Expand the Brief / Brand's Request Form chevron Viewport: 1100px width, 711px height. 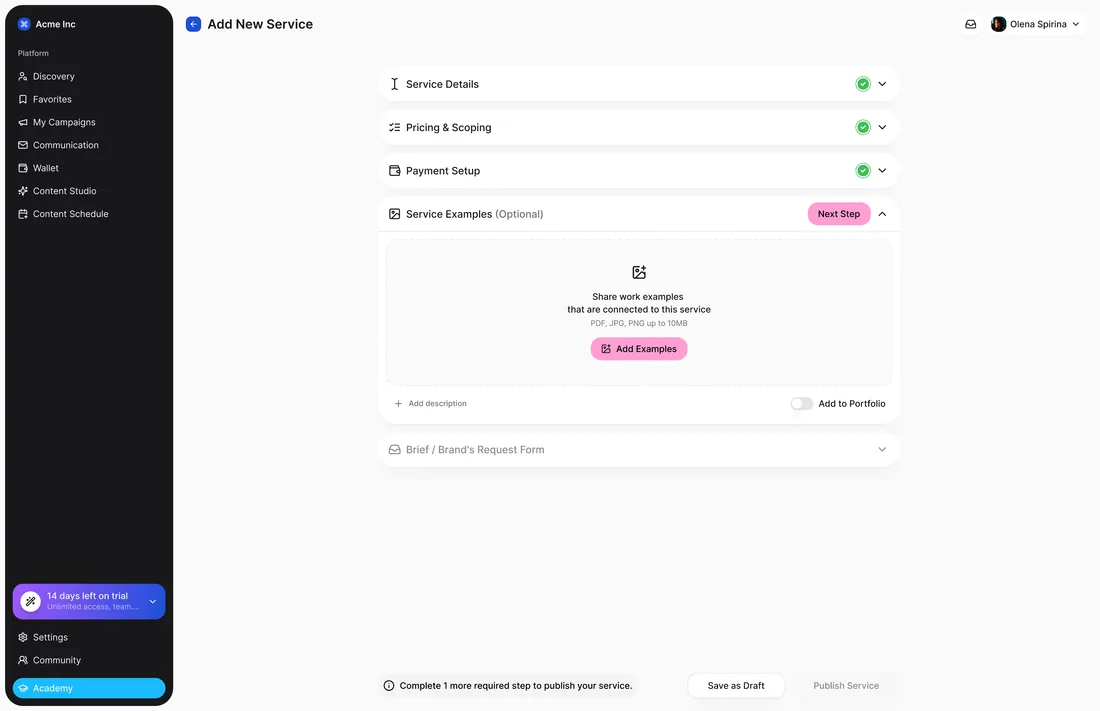tap(882, 449)
